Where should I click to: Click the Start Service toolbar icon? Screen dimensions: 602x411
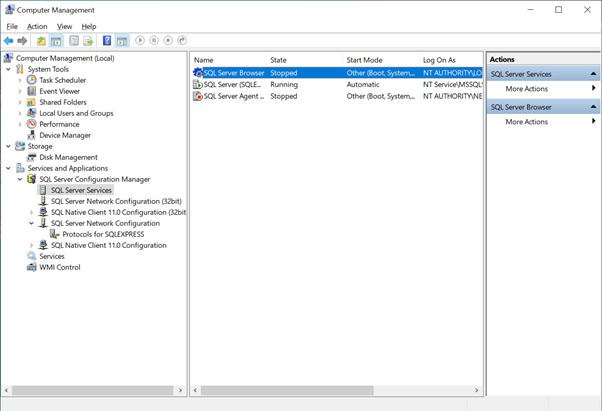pyautogui.click(x=140, y=40)
